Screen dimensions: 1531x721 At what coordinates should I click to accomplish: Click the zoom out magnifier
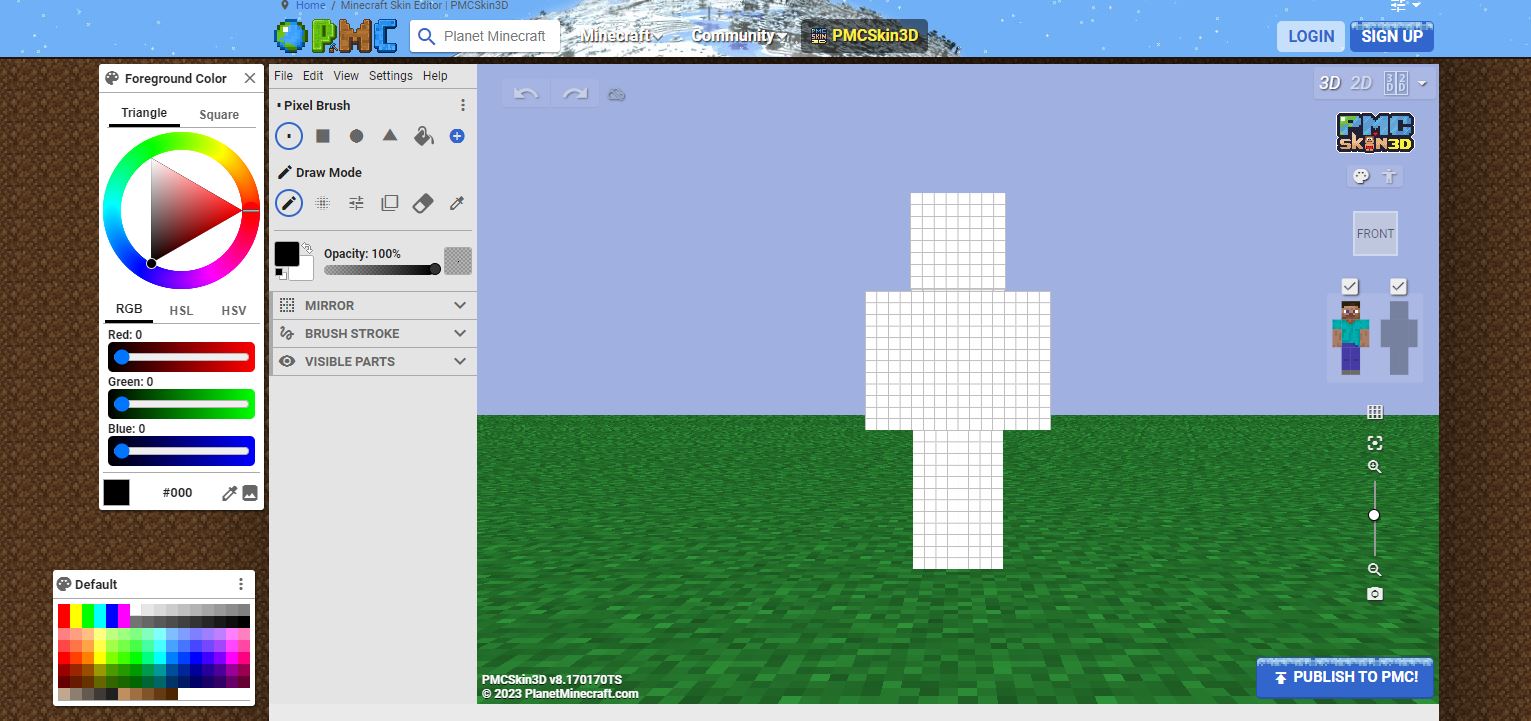pyautogui.click(x=1375, y=570)
